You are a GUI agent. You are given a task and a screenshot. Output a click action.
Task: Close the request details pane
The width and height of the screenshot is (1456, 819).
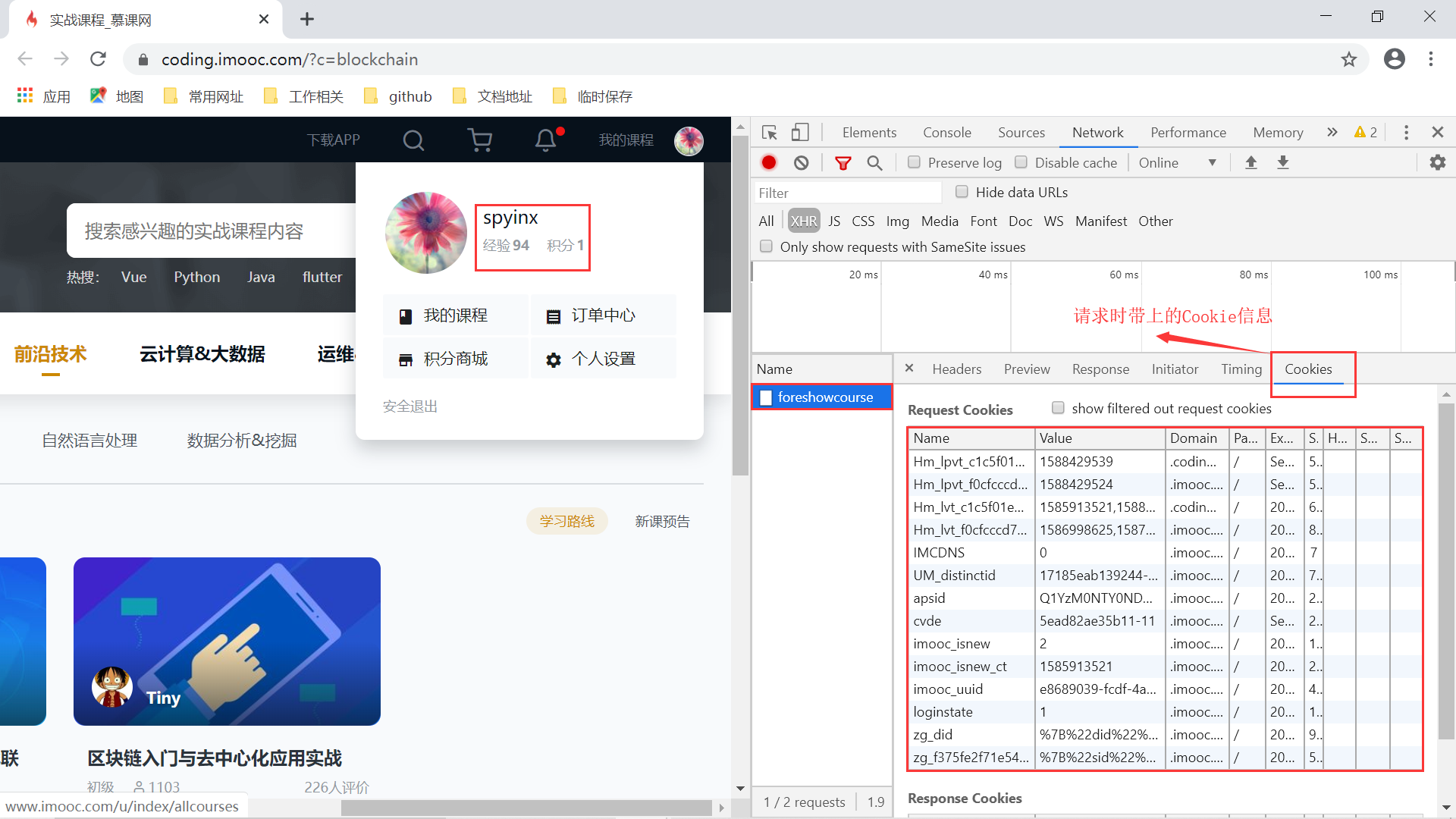909,368
